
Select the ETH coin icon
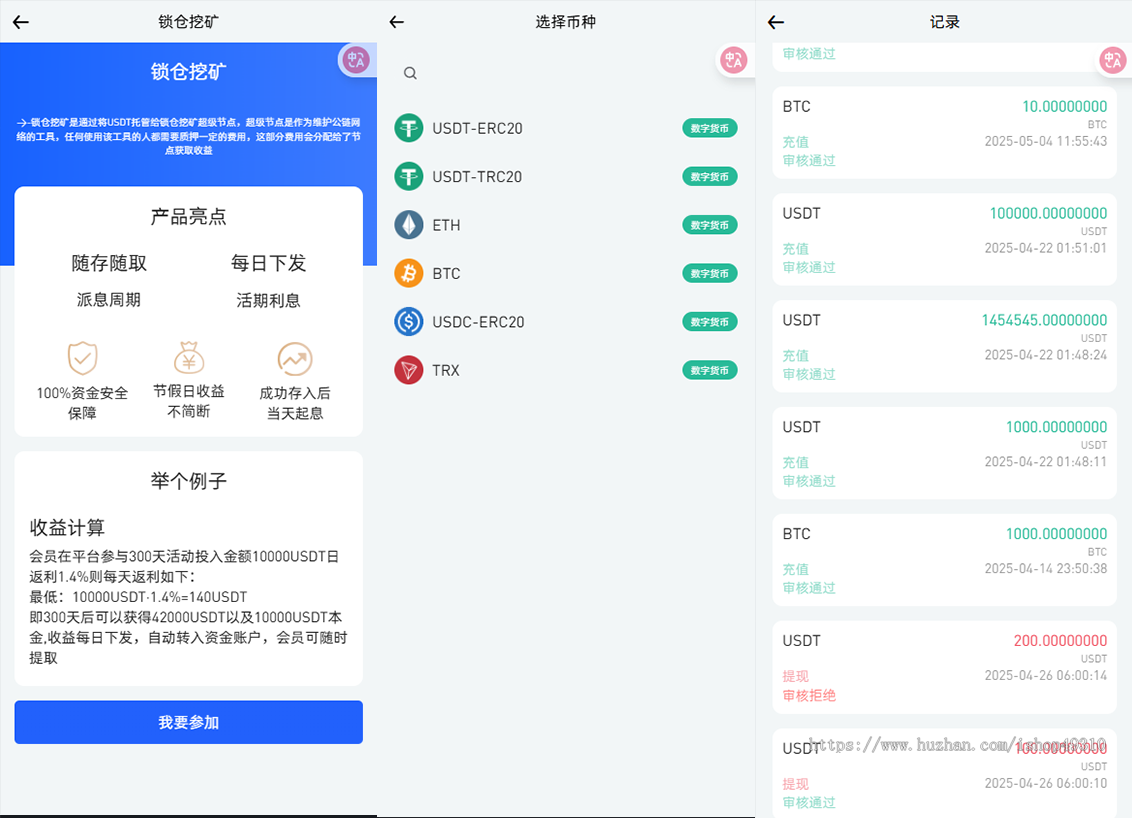[409, 225]
